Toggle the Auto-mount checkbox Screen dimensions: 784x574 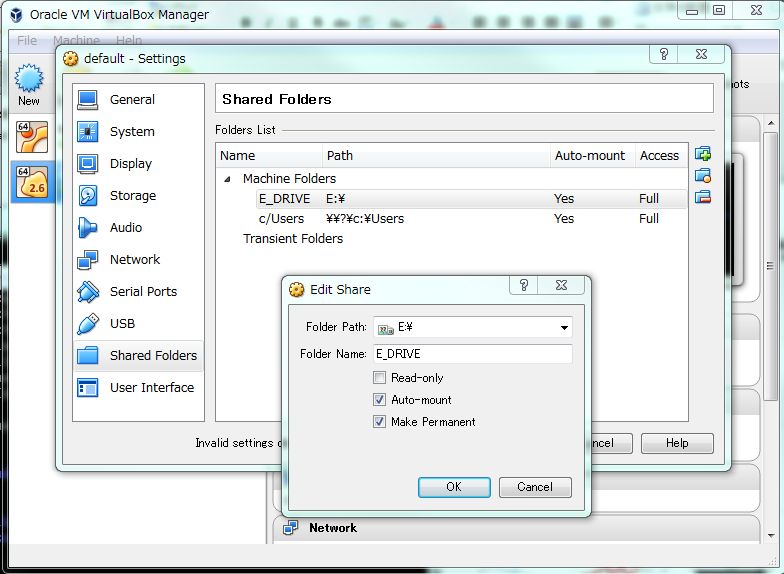[x=380, y=400]
